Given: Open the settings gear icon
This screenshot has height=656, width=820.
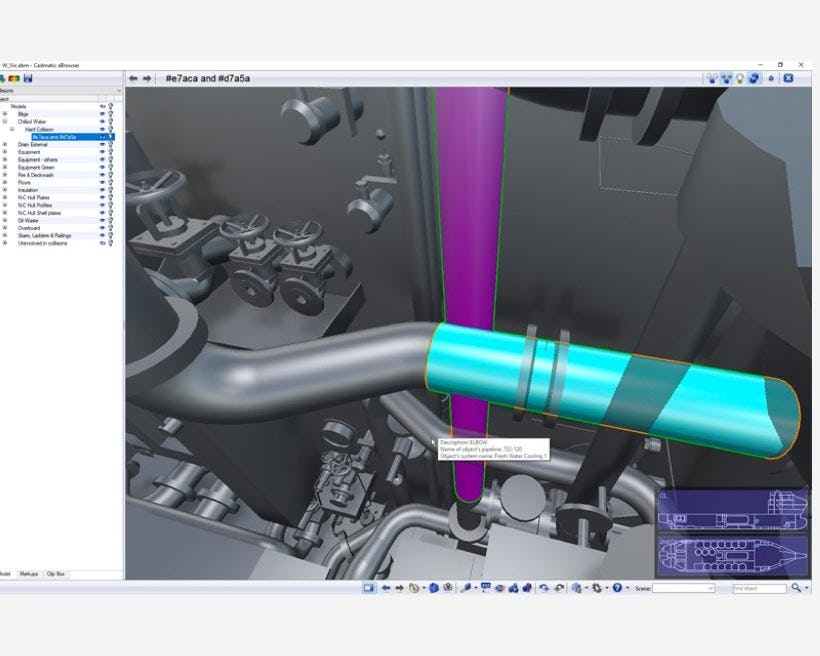Looking at the screenshot, I should pos(597,588).
